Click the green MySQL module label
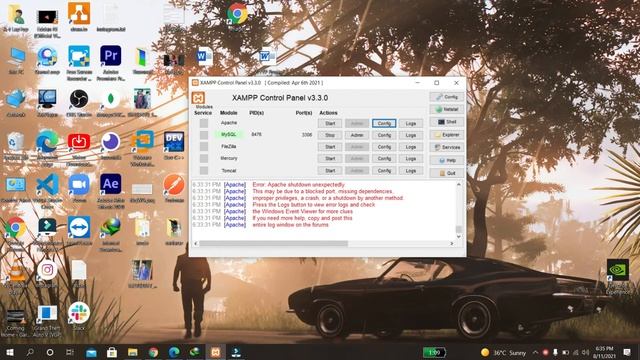Viewport: 640px width, 360px height. pos(229,134)
